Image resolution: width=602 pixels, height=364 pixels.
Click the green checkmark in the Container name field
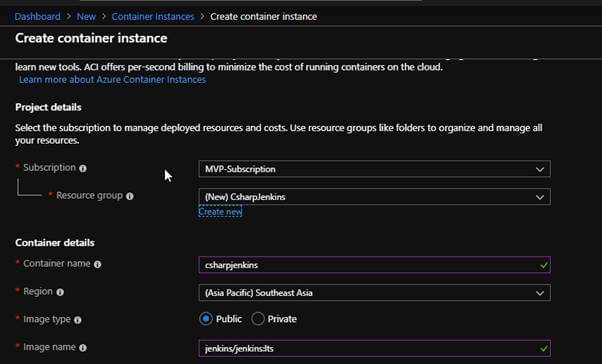pos(543,265)
